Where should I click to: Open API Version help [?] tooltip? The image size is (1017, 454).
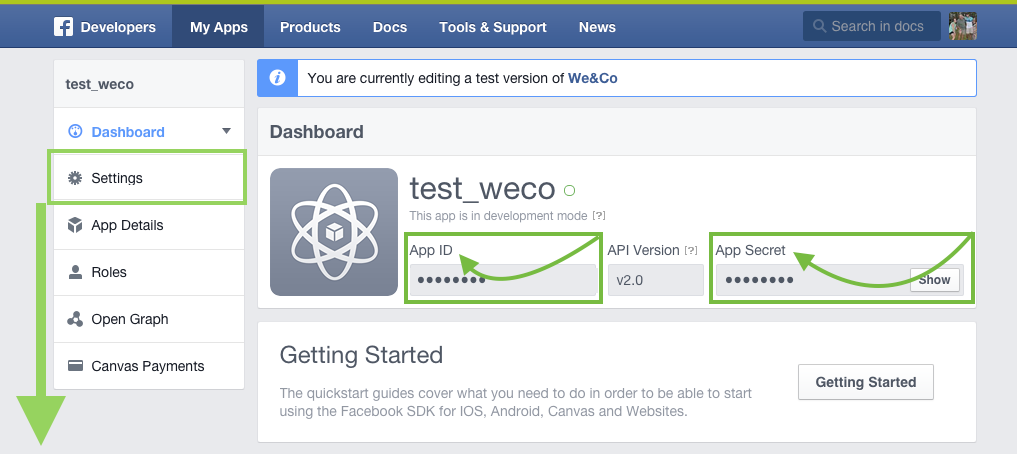tap(691, 250)
